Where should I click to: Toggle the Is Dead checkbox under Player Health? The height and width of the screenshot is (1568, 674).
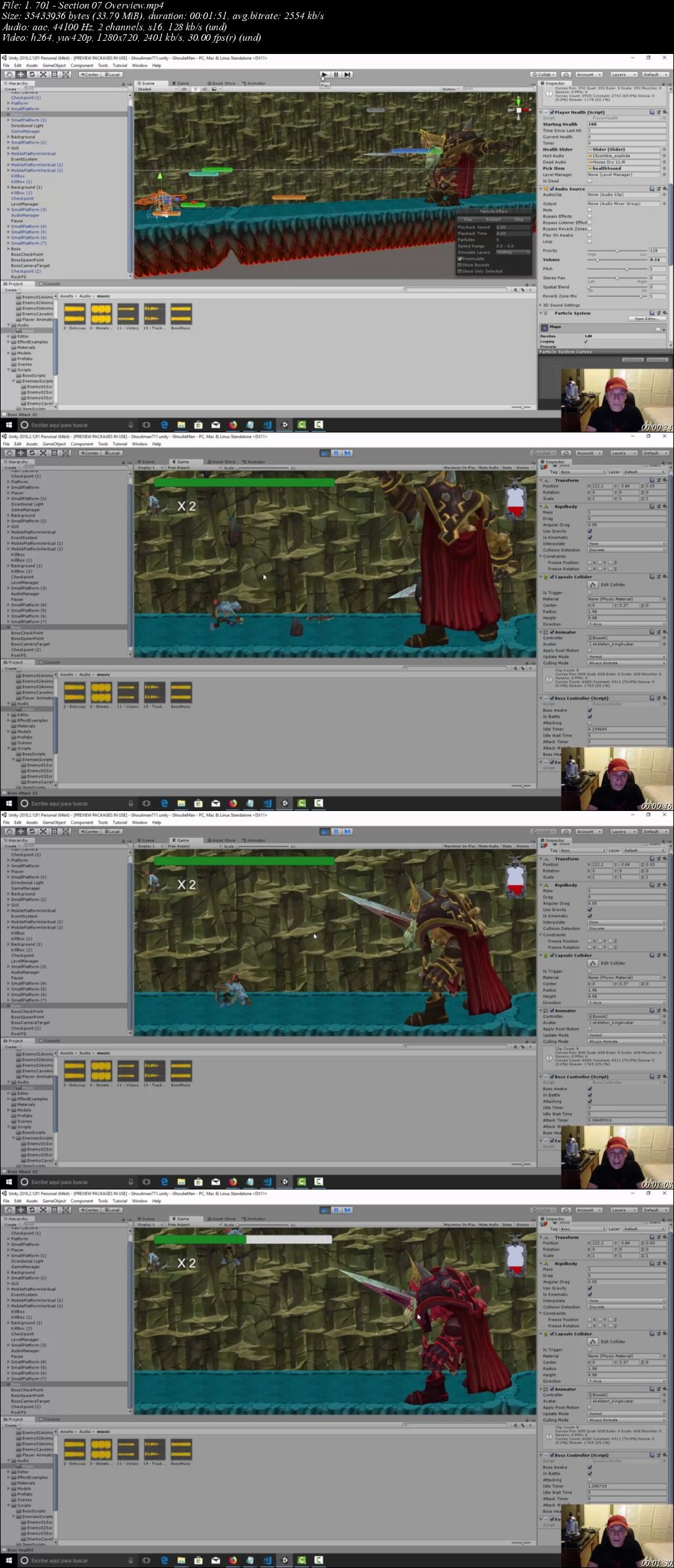pyautogui.click(x=590, y=181)
